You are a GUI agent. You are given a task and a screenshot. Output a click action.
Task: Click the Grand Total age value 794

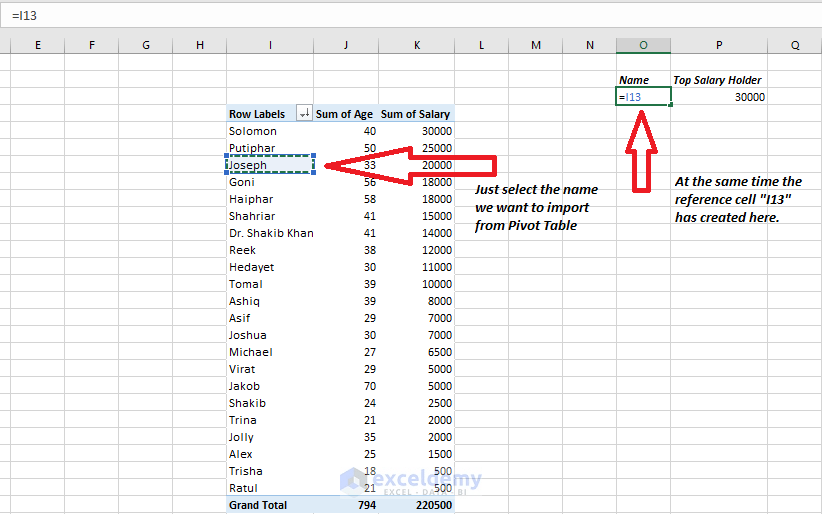(346, 505)
